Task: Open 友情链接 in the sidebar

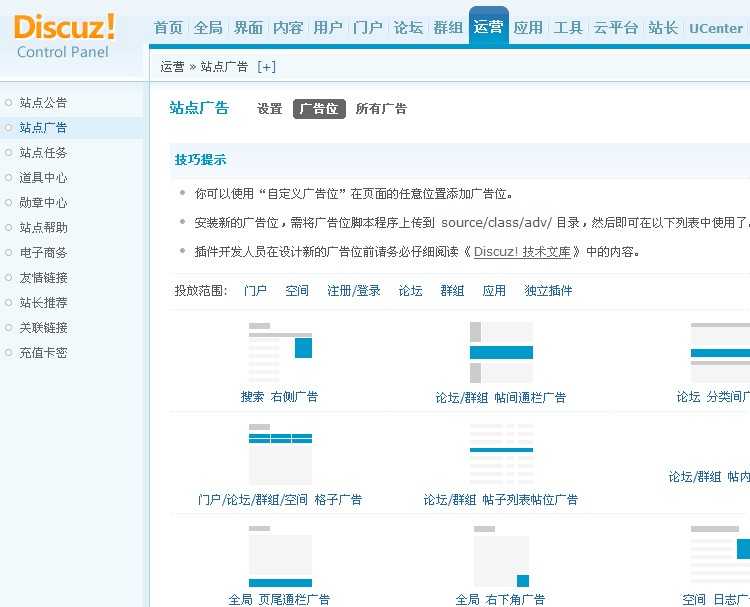Action: click(x=43, y=278)
